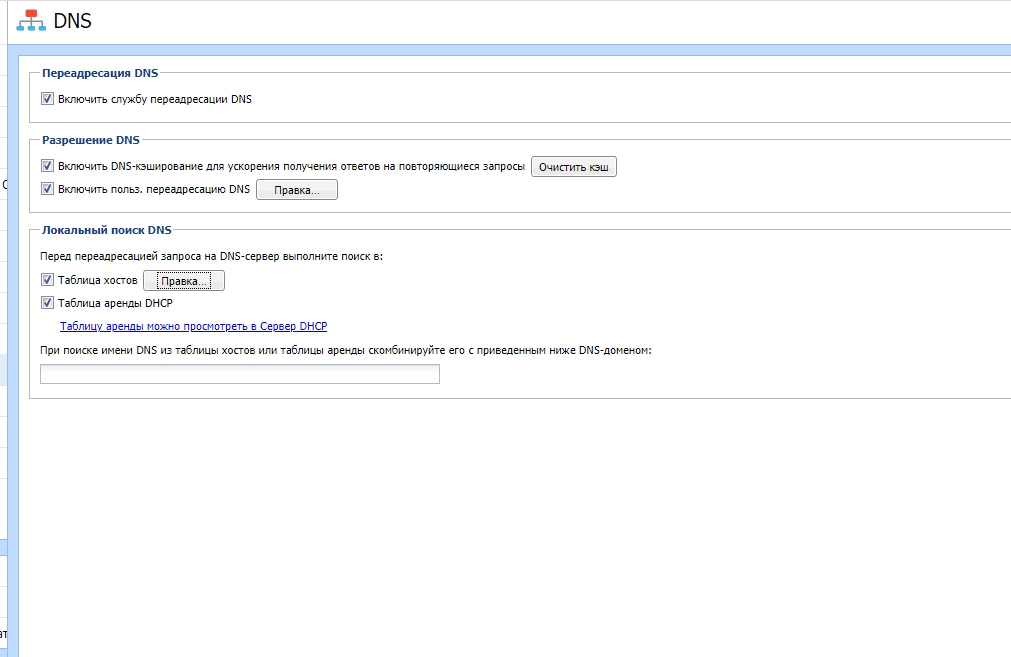Click the DNS page title text

[x=72, y=21]
